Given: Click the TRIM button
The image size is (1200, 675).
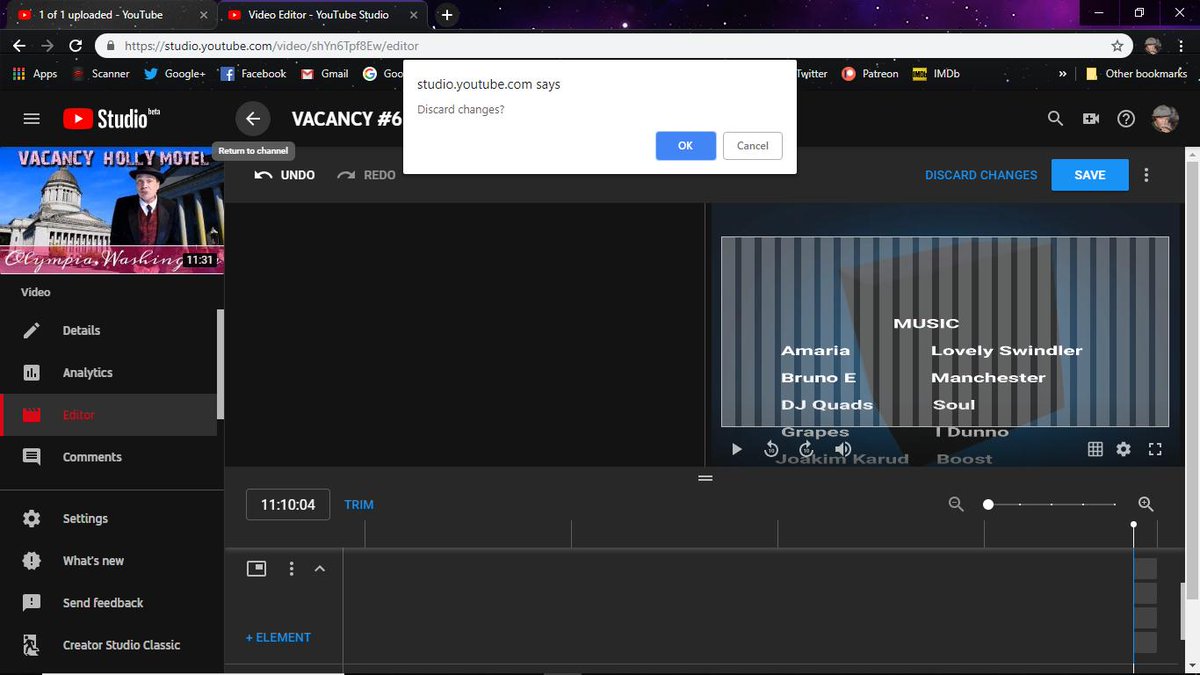Looking at the screenshot, I should coord(359,505).
